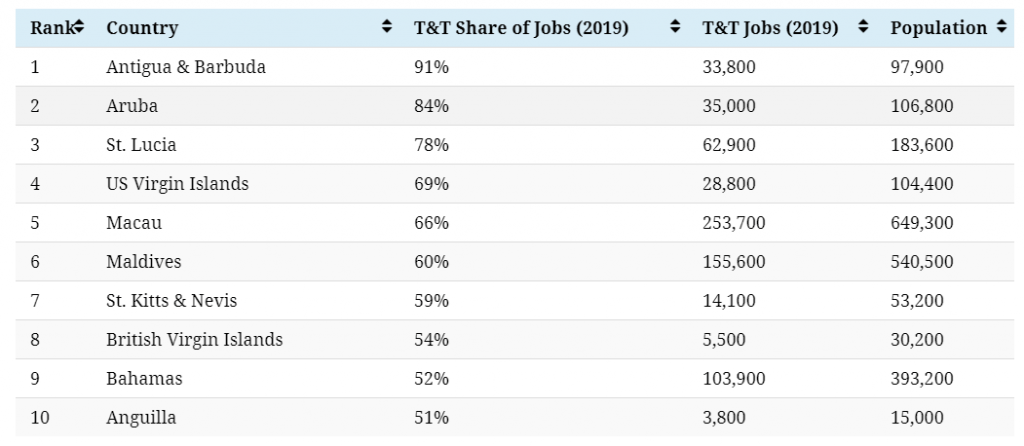The width and height of the screenshot is (1024, 446).
Task: Select the Country column header
Action: (142, 28)
